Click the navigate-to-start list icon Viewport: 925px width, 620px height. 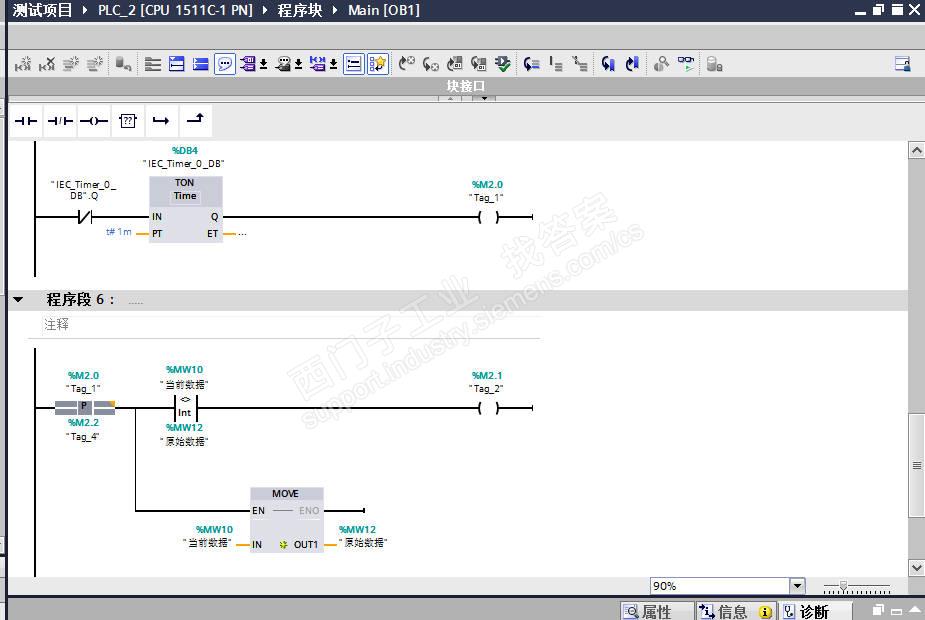tap(556, 64)
